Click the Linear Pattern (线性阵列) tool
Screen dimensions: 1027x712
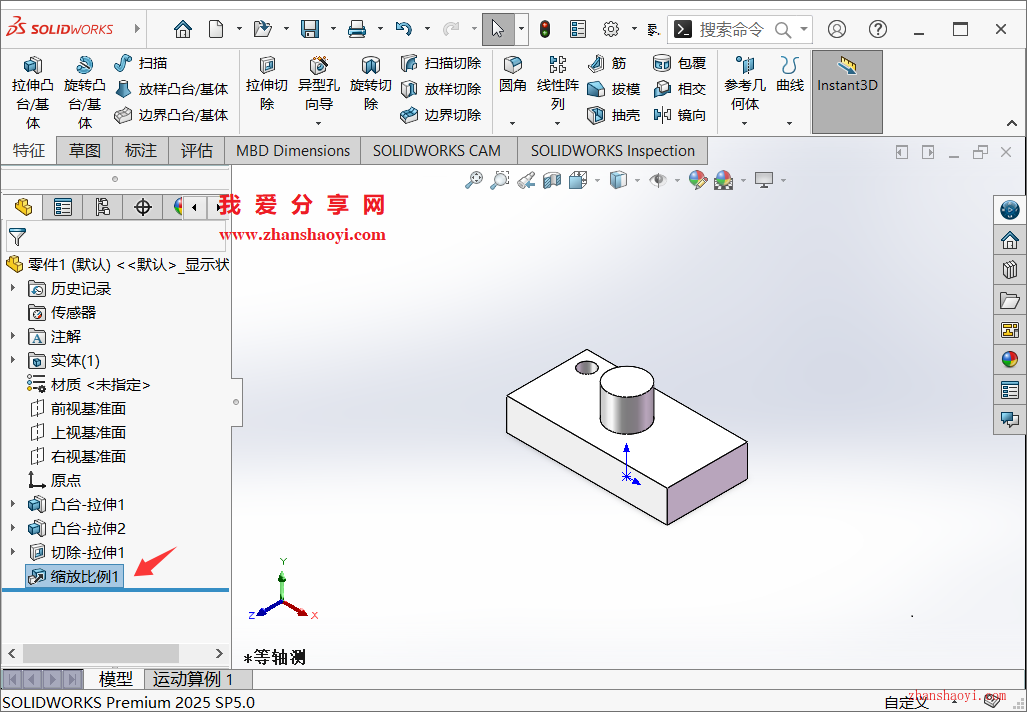[x=557, y=83]
